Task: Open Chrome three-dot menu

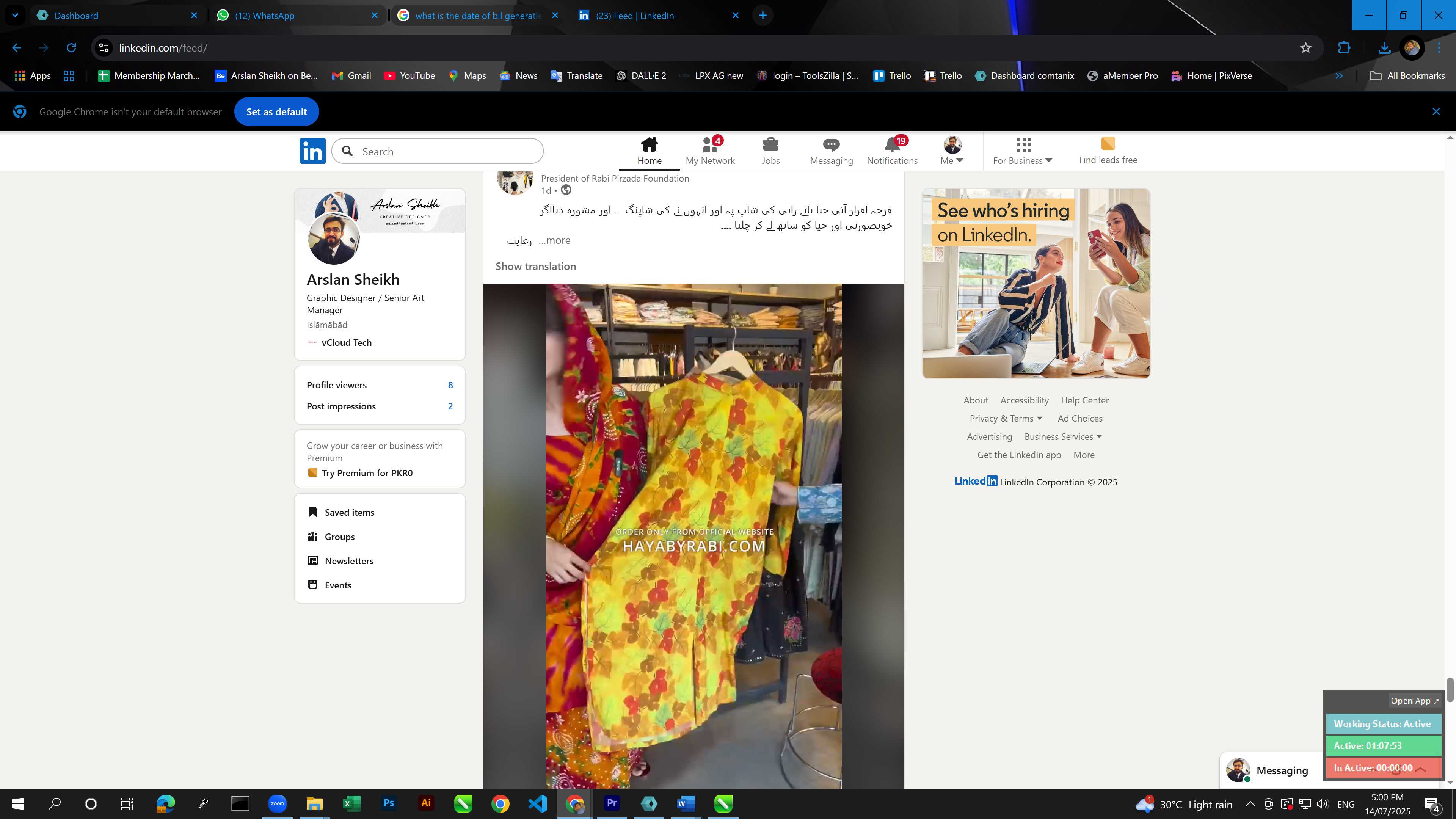Action: click(x=1440, y=48)
